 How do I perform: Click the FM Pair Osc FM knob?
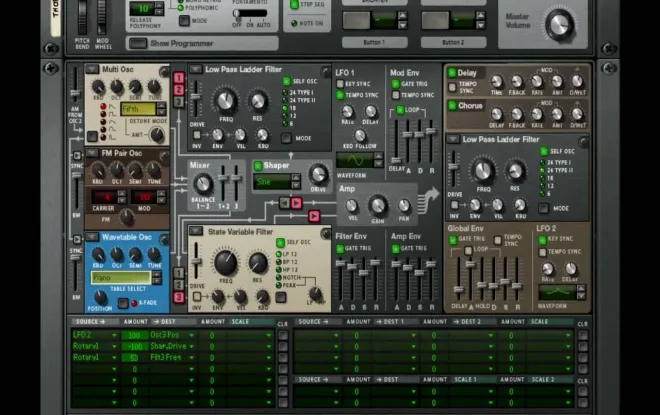[x=128, y=217]
